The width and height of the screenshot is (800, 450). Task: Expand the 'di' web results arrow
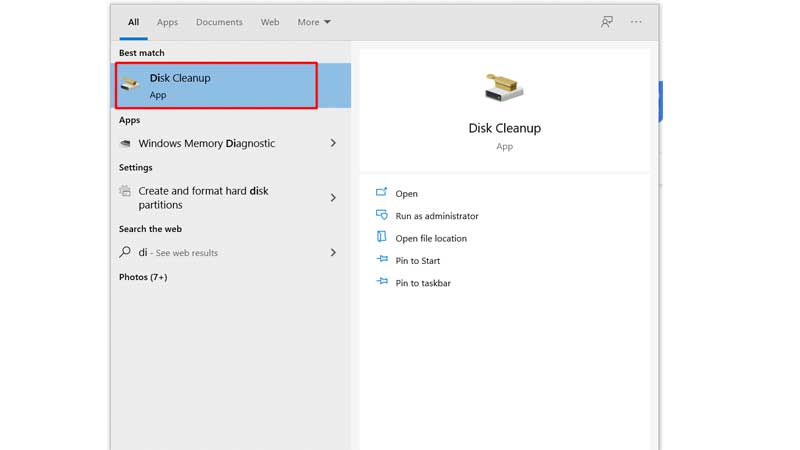[x=333, y=253]
